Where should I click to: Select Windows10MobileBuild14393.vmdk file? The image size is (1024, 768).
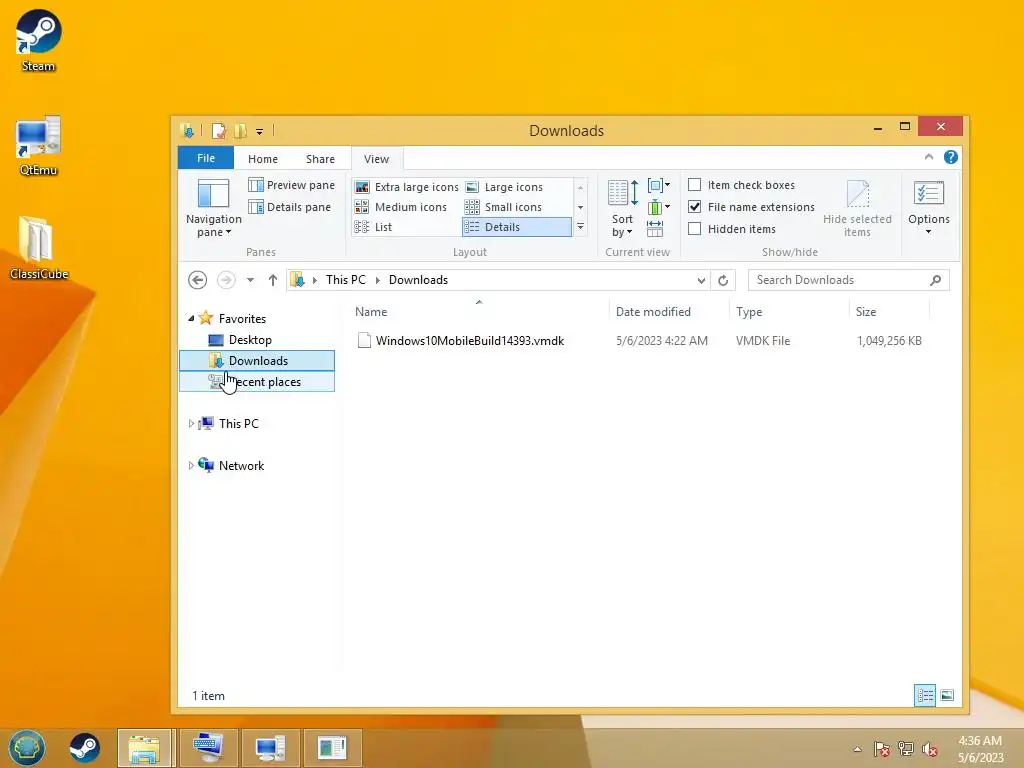point(469,340)
